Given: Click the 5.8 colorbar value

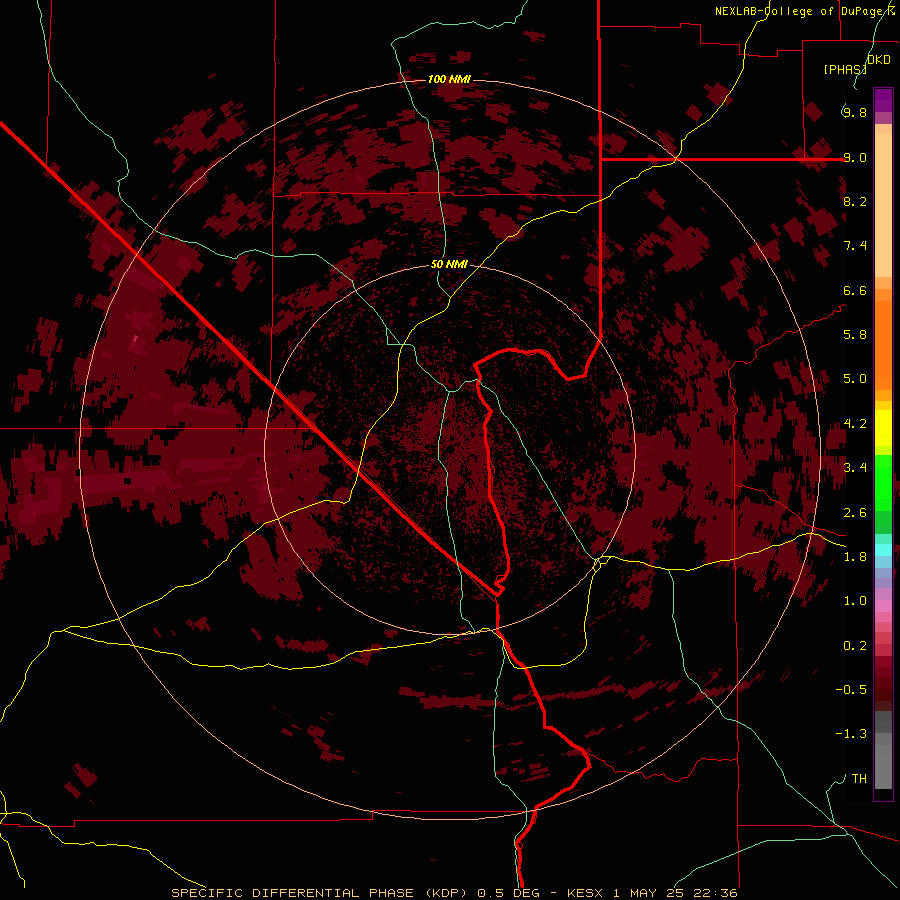Looking at the screenshot, I should click(855, 335).
